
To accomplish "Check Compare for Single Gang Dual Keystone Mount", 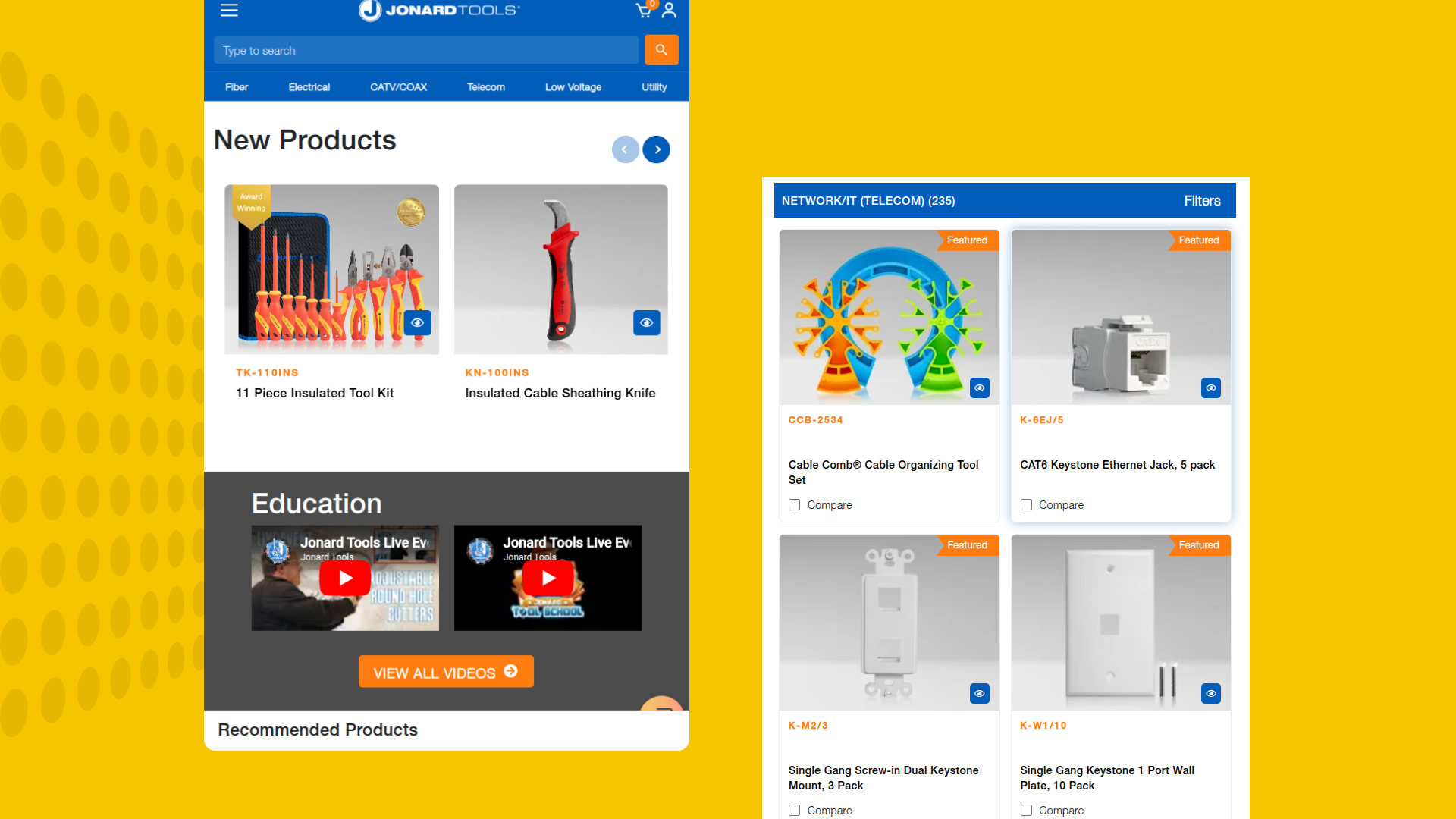I will point(794,811).
